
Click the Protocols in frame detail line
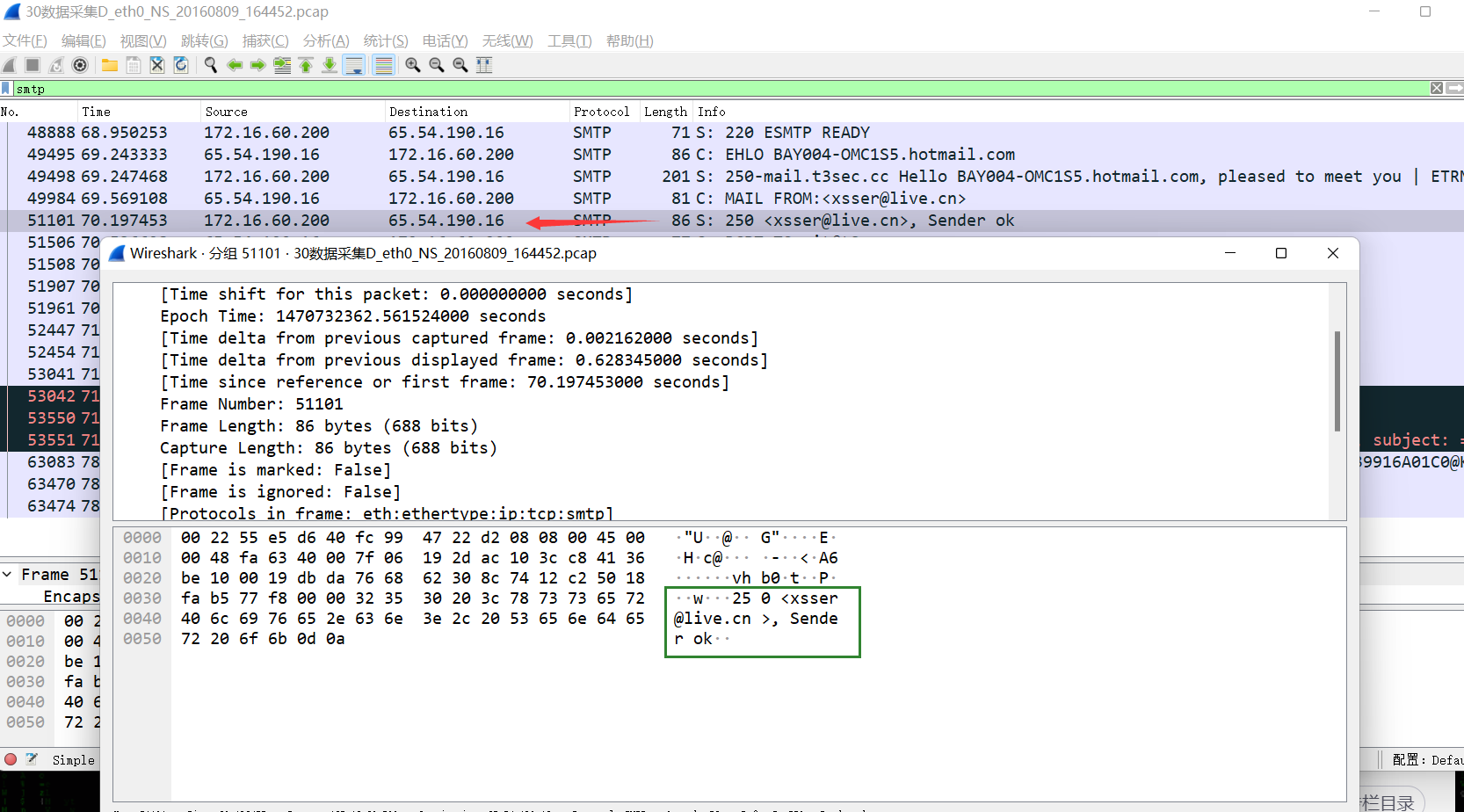click(387, 513)
